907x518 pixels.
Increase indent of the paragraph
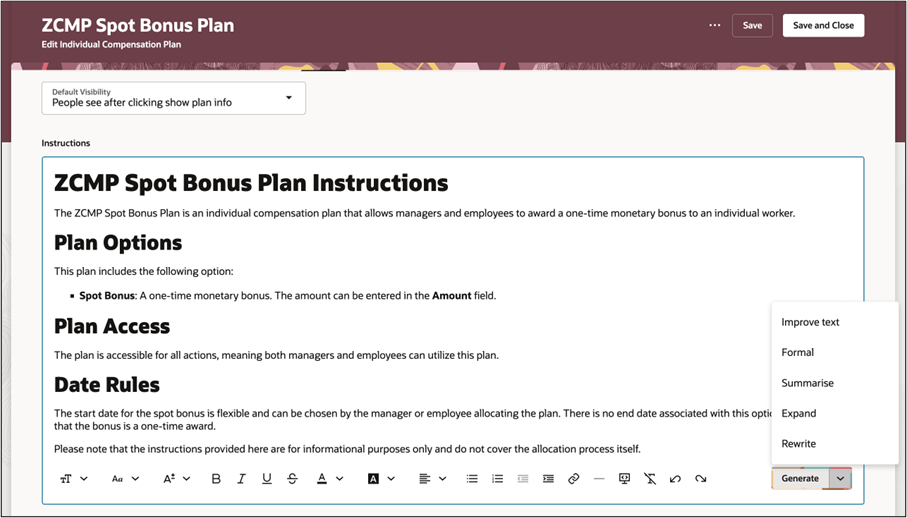(548, 479)
